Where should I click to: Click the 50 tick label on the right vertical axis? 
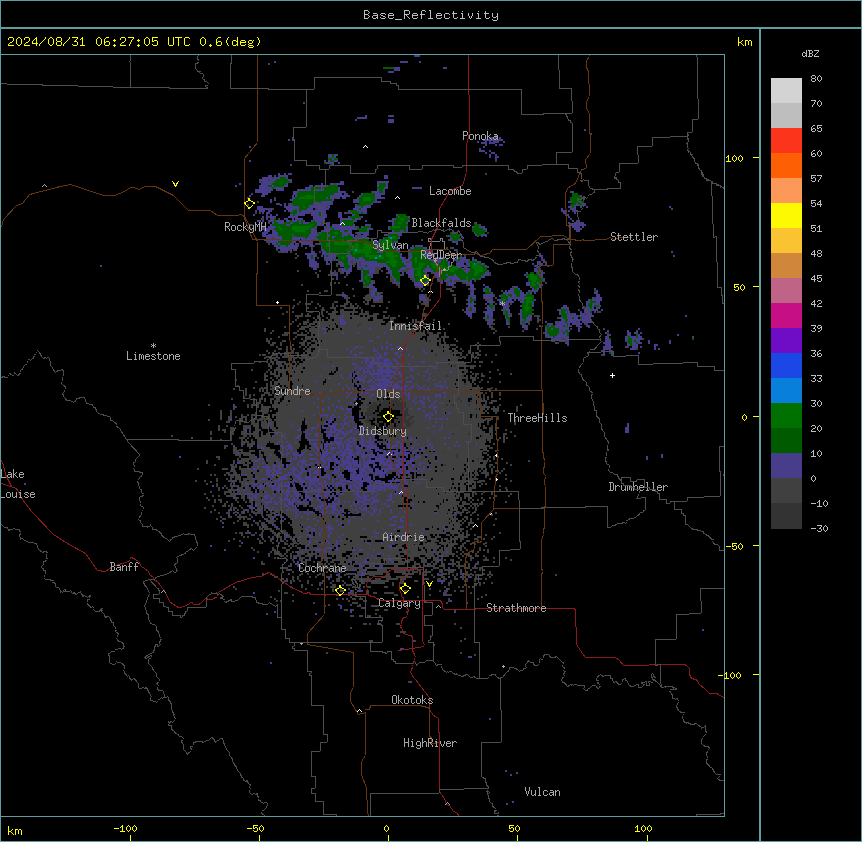click(x=739, y=287)
